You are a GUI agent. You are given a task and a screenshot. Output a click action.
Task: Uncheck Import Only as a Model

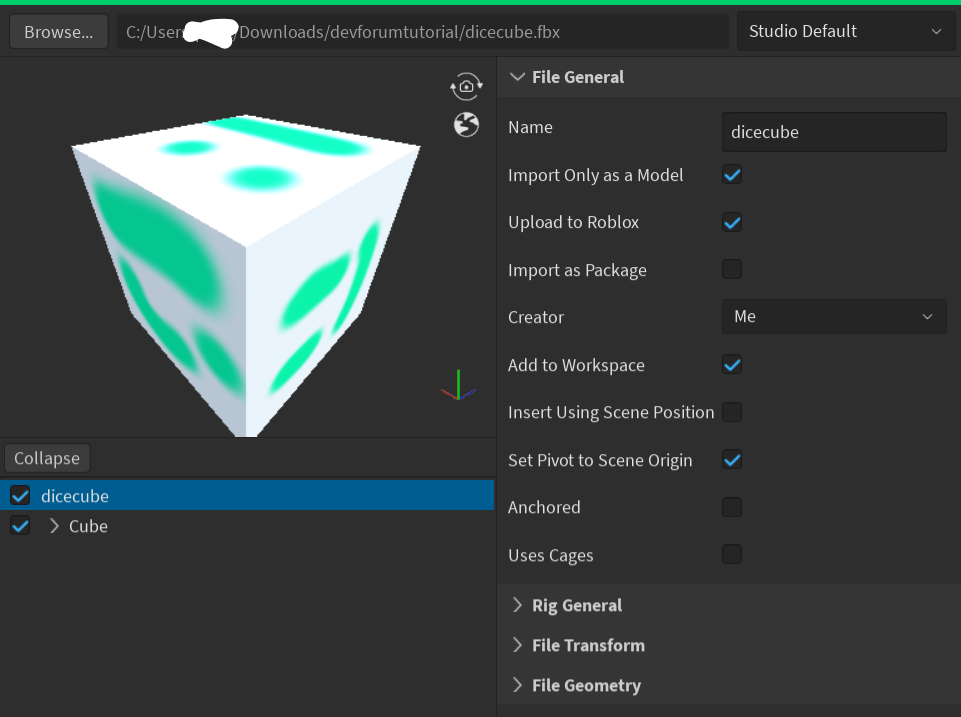[731, 174]
